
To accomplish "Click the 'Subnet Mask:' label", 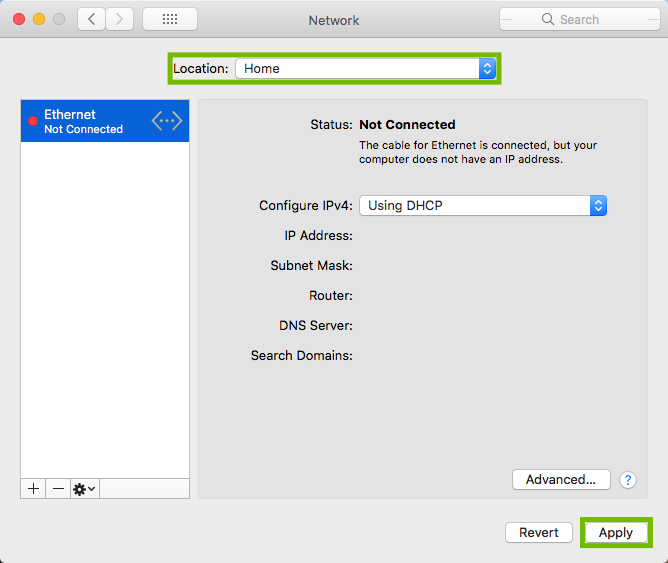I will [311, 265].
